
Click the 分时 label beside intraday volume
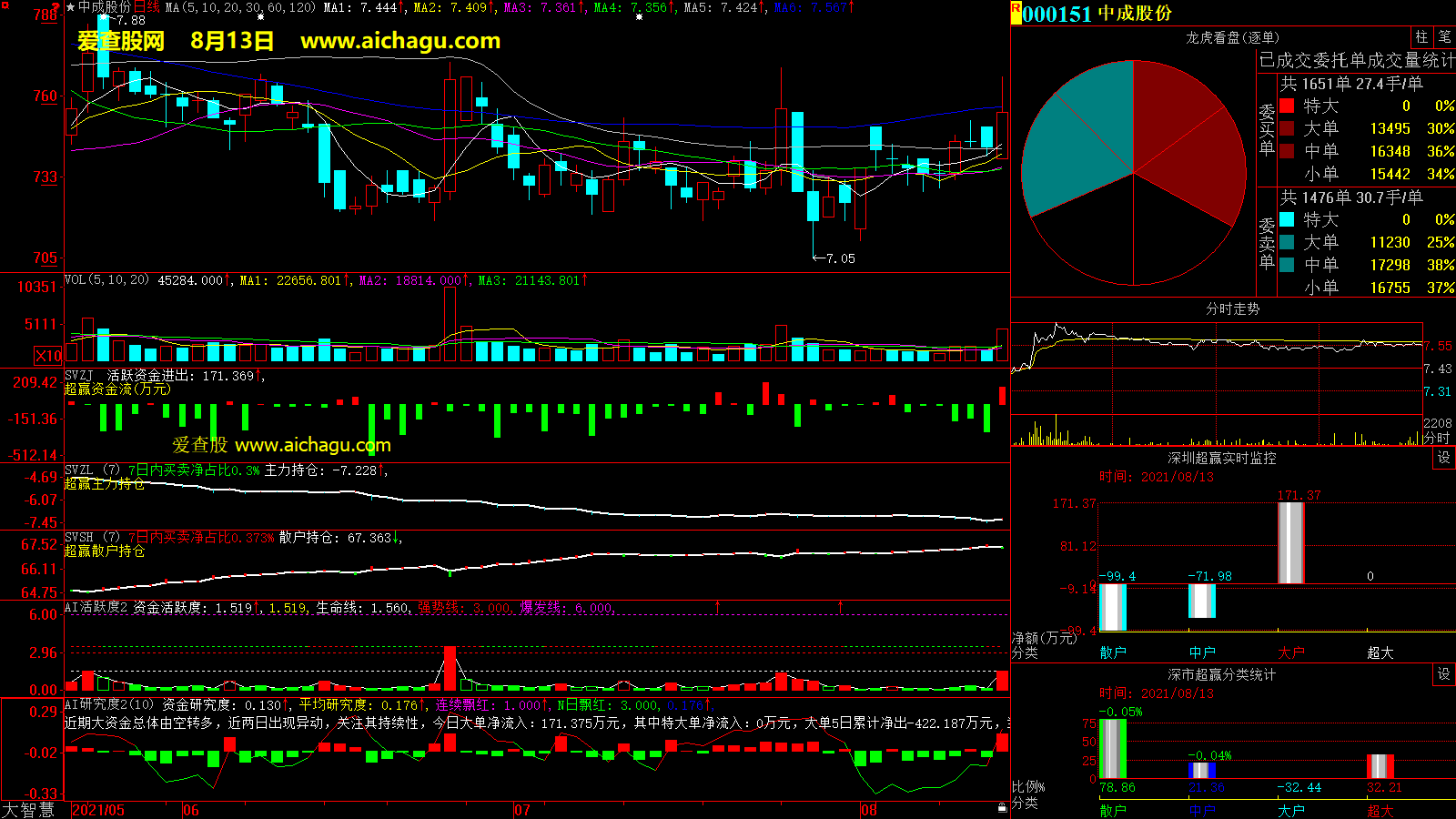pyautogui.click(x=1437, y=438)
